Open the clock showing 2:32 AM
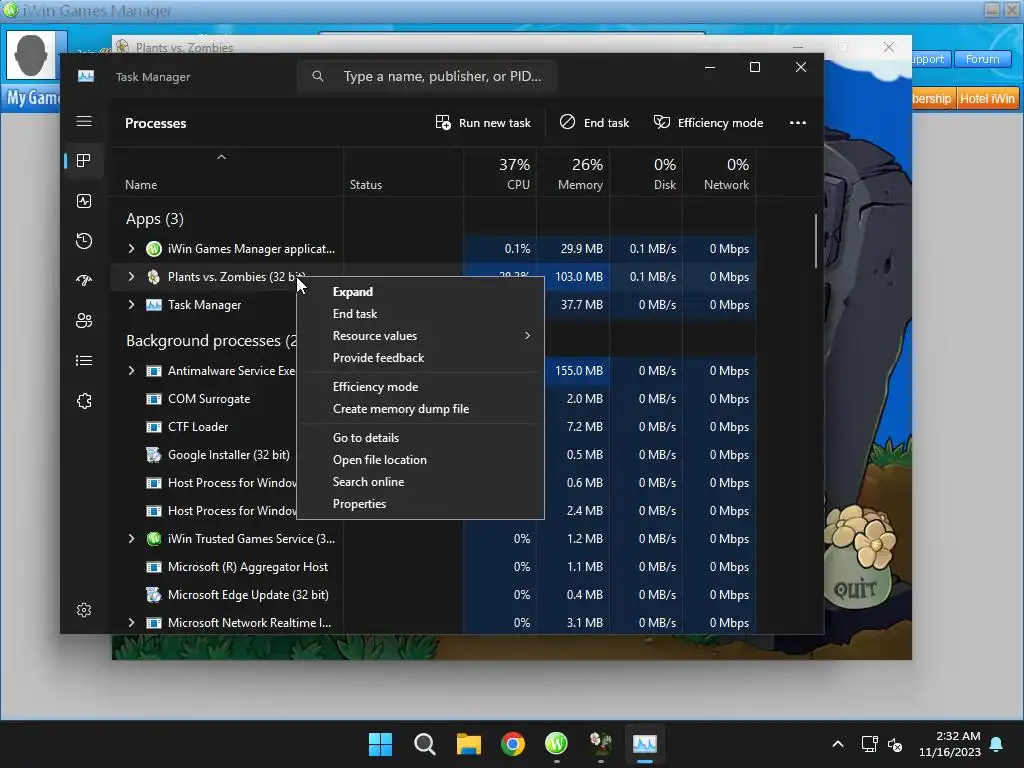 pyautogui.click(x=950, y=744)
